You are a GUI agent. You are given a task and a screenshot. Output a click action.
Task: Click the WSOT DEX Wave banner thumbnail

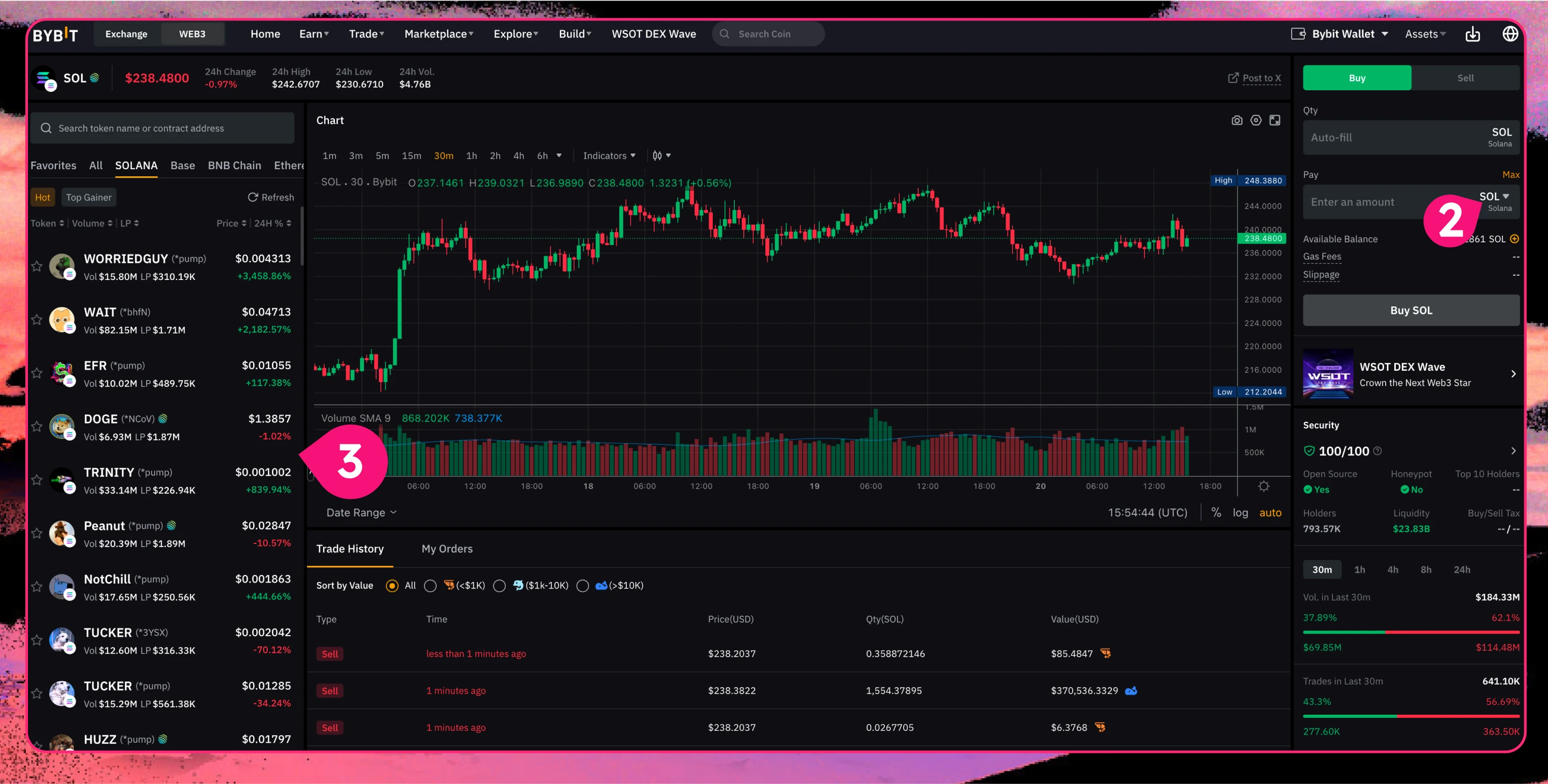coord(1328,373)
